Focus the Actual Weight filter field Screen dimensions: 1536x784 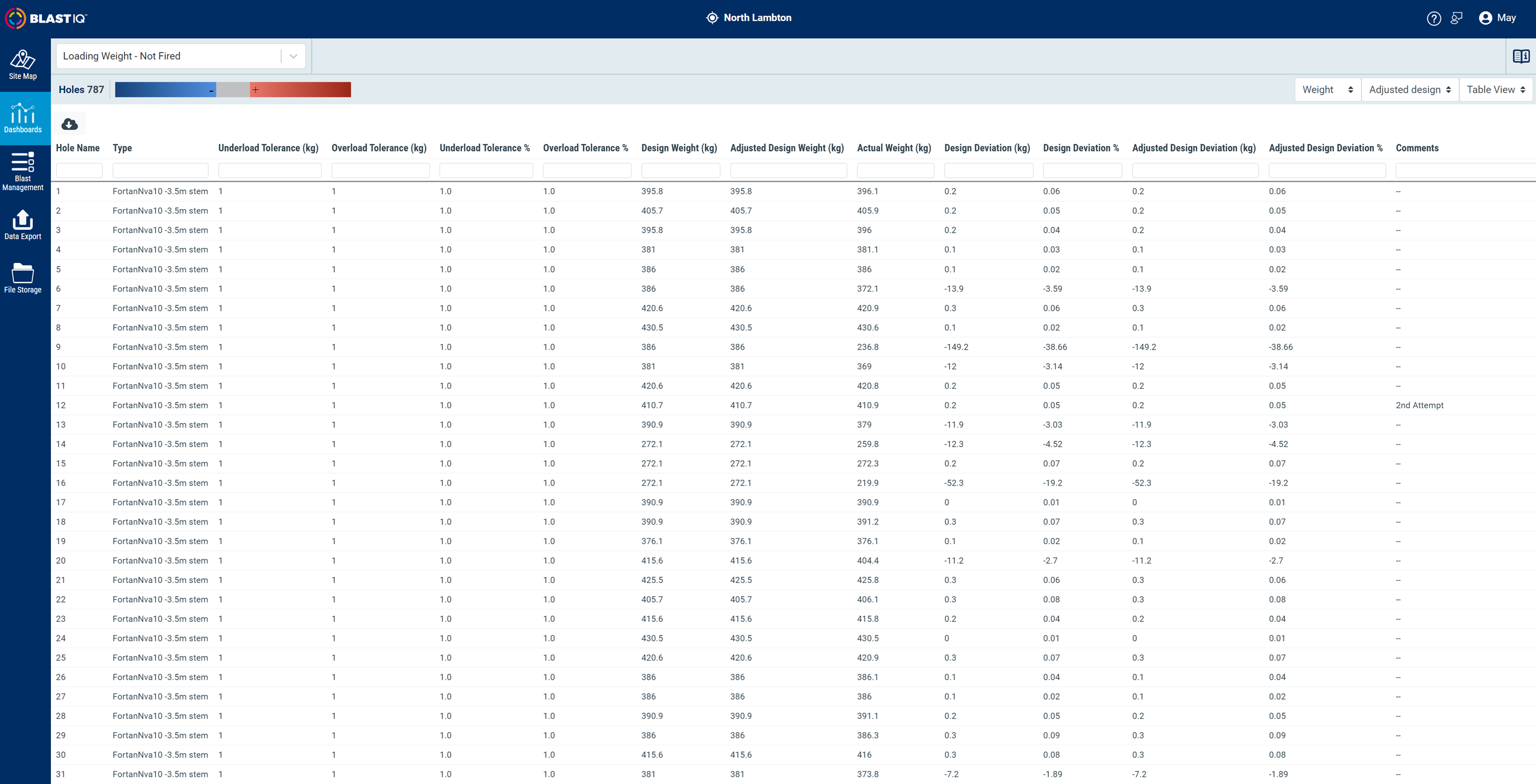(x=896, y=170)
